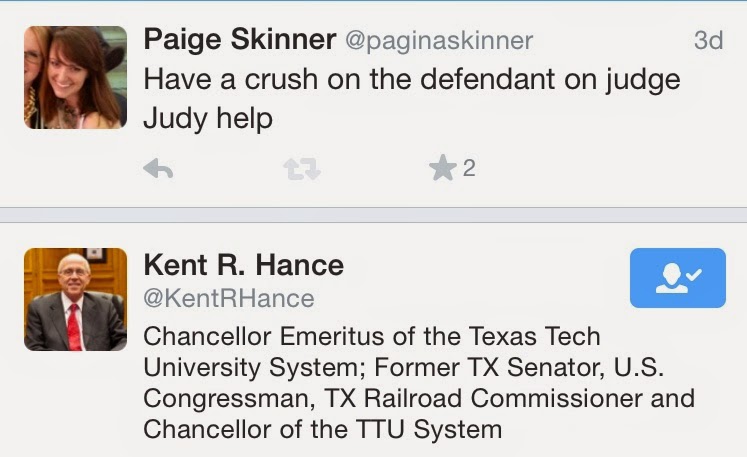Toggle the blue following button for Kent Hance
747x457 pixels.
[x=678, y=277]
